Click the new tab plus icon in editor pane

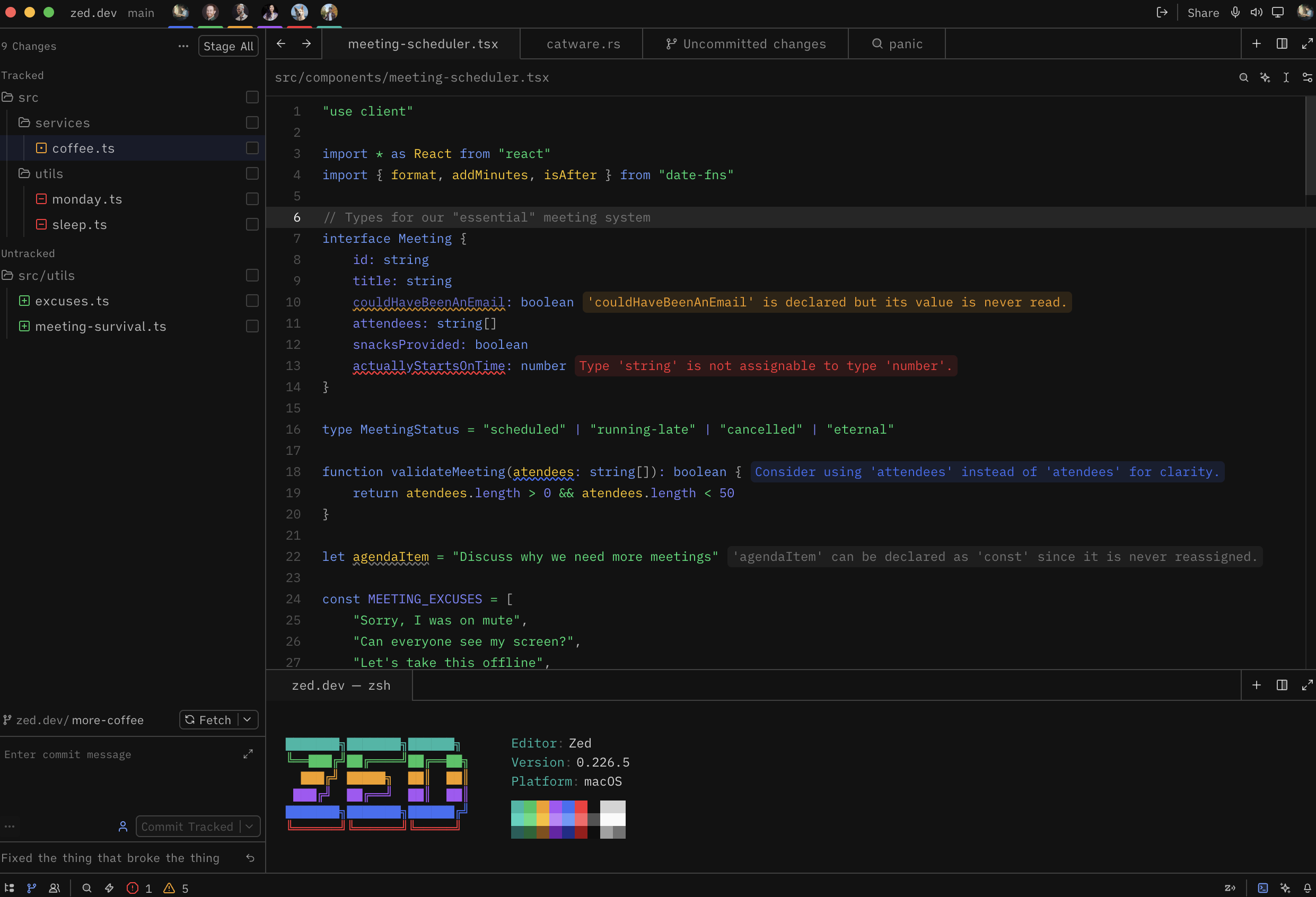[x=1256, y=43]
